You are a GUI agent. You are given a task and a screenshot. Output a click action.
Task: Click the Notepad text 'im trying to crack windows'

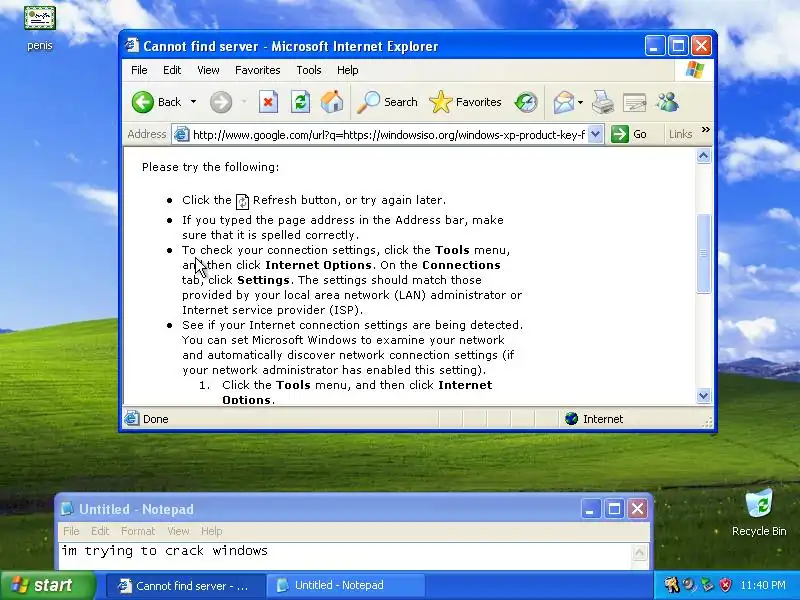click(x=164, y=551)
